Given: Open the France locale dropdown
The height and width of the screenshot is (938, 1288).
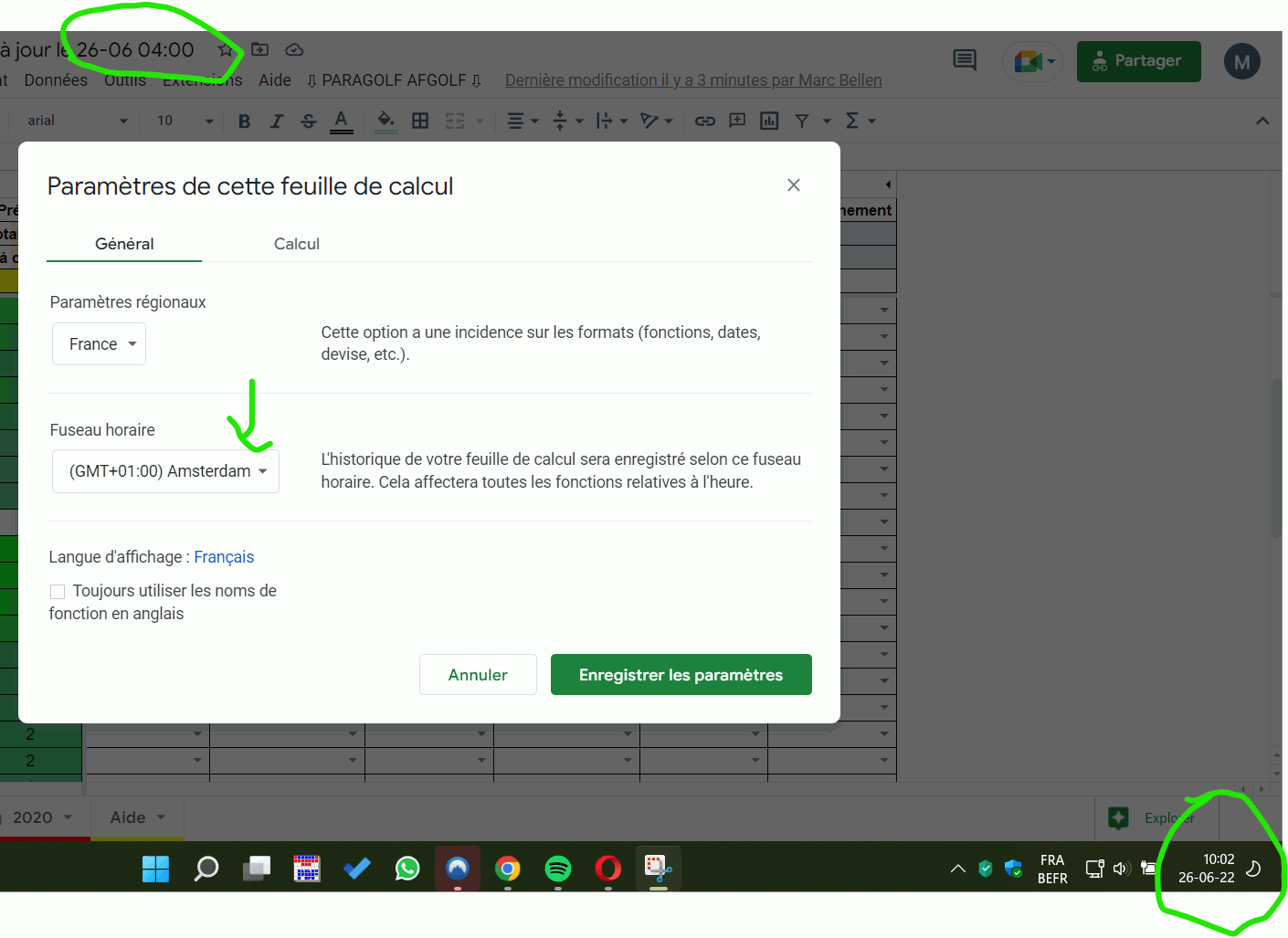Looking at the screenshot, I should click(100, 344).
